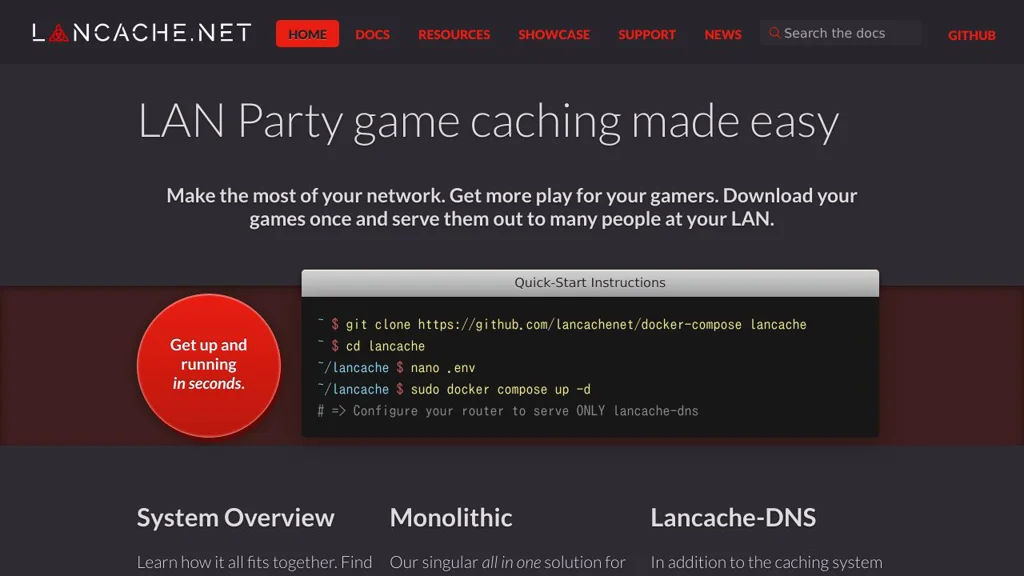Screen dimensions: 1024x576
Task: Click the 'Make the most of your network' paragraph
Action: [x=511, y=207]
